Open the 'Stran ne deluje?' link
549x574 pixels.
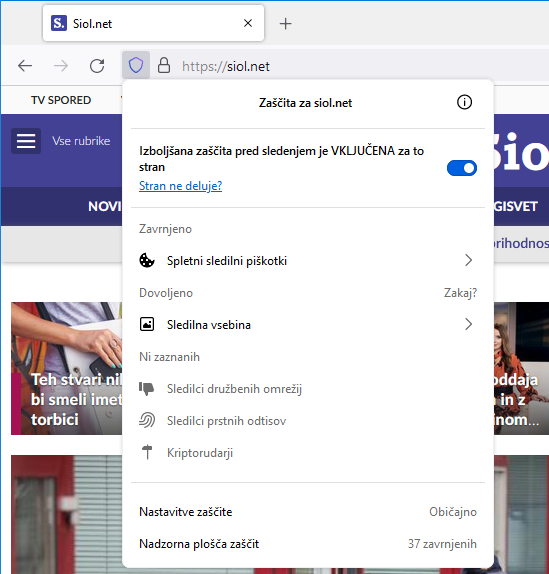pos(180,186)
